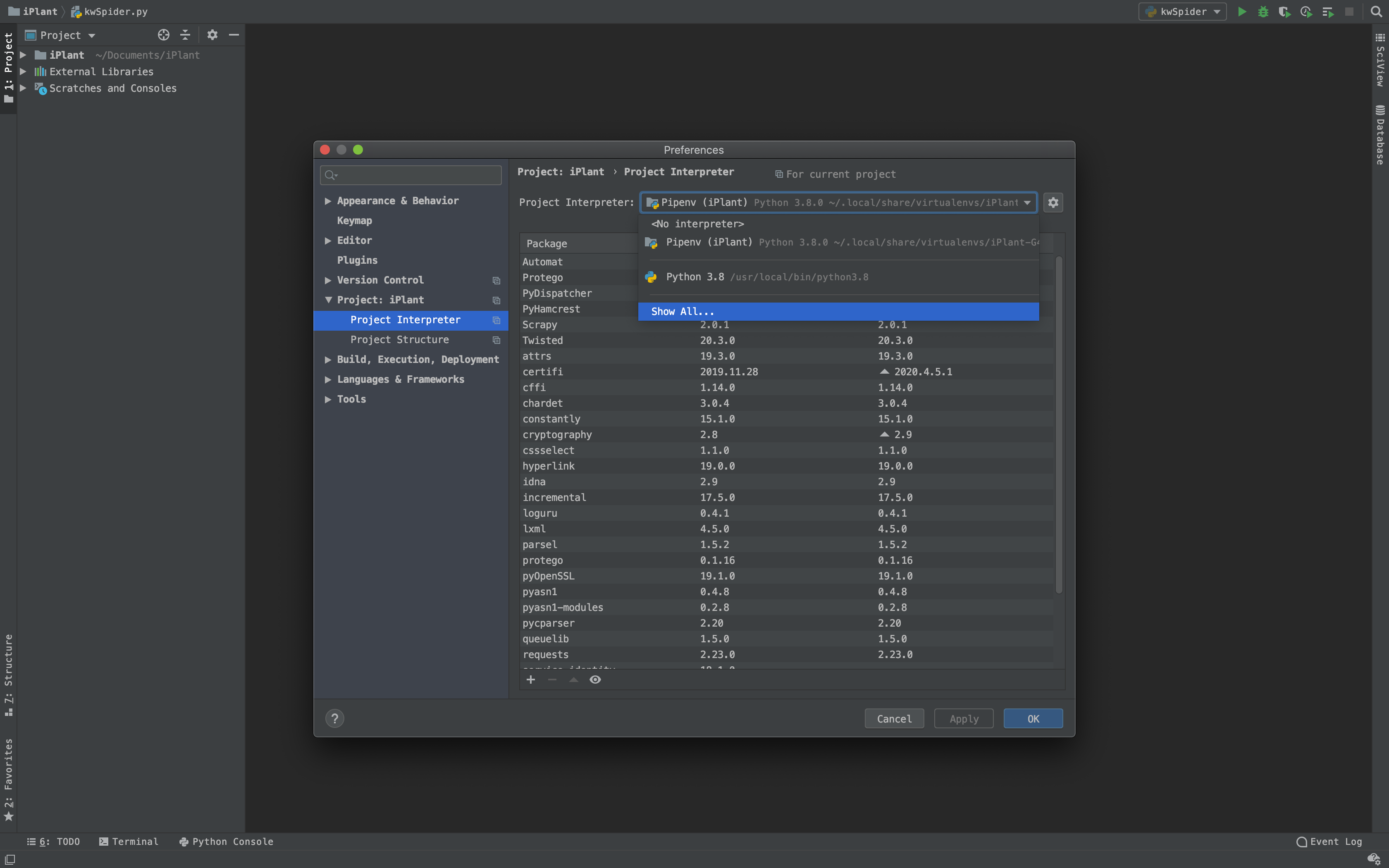Screen dimensions: 1389x868
Task: Hide the Project tool window
Action: (234, 35)
